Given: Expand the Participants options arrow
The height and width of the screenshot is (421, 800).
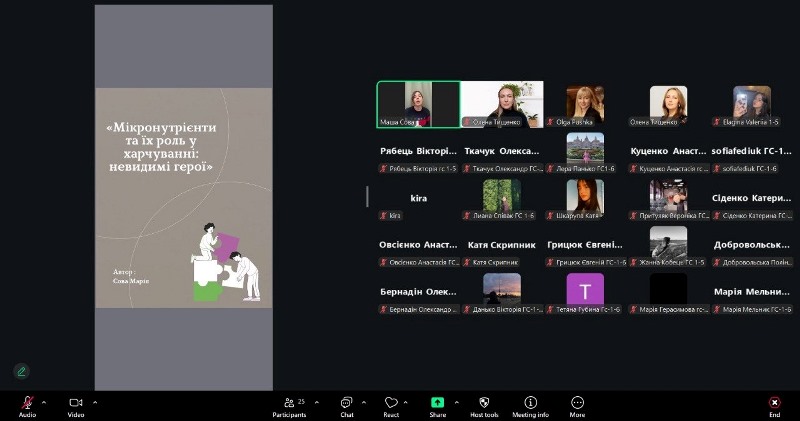Looking at the screenshot, I should coord(317,402).
